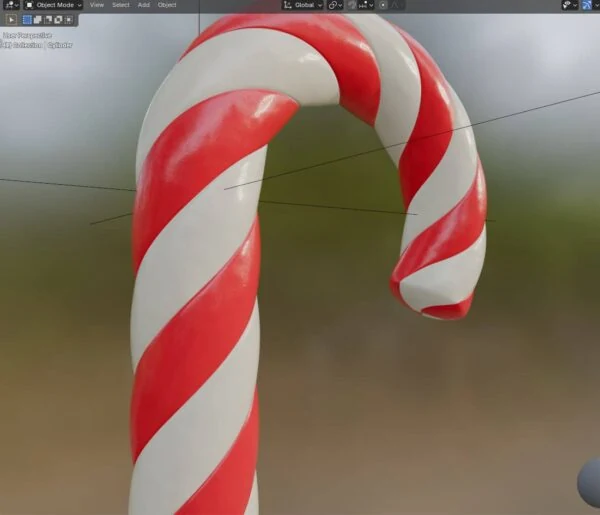Image resolution: width=600 pixels, height=515 pixels.
Task: Choose the invert selection mode icon
Action: pos(58,20)
